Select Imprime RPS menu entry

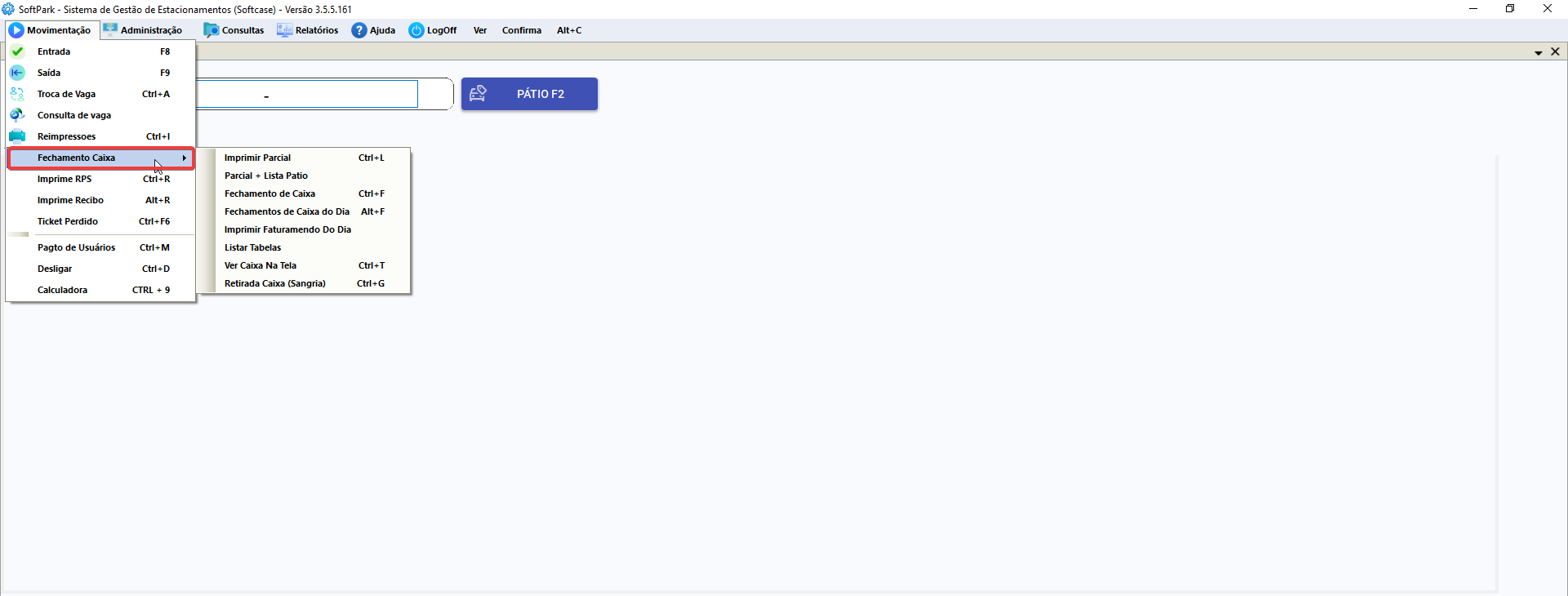click(101, 179)
